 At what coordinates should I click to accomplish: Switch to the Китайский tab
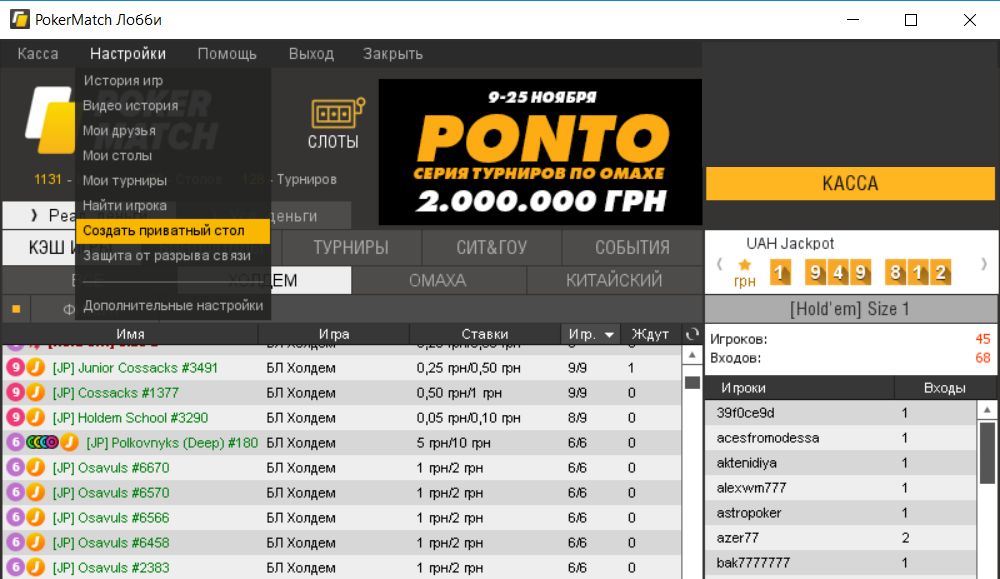(614, 281)
